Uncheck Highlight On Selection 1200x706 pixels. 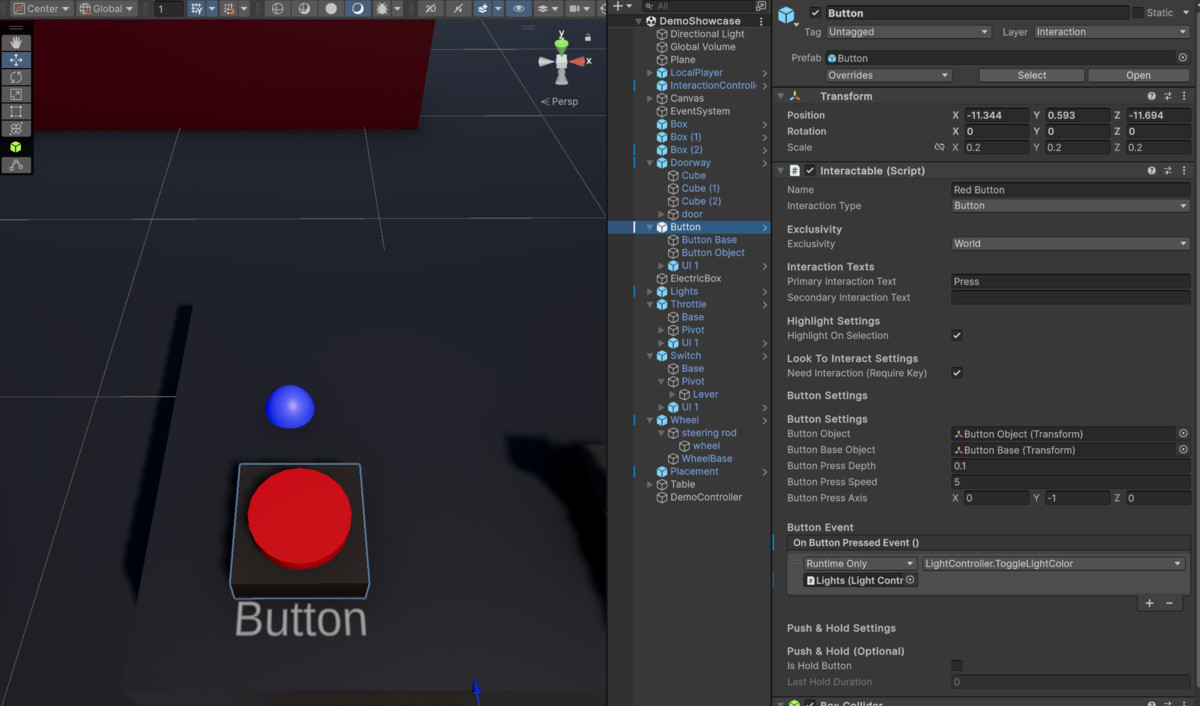(957, 336)
